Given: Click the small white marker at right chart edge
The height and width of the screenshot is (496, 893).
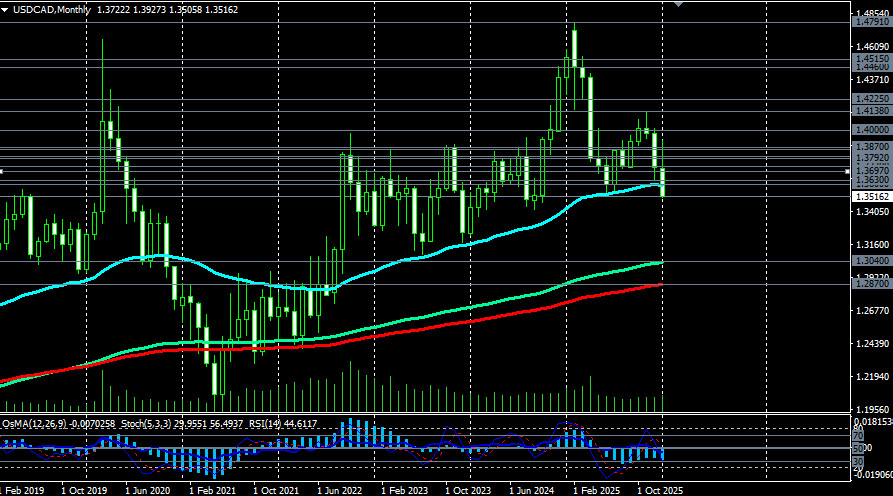Looking at the screenshot, I should [x=847, y=172].
